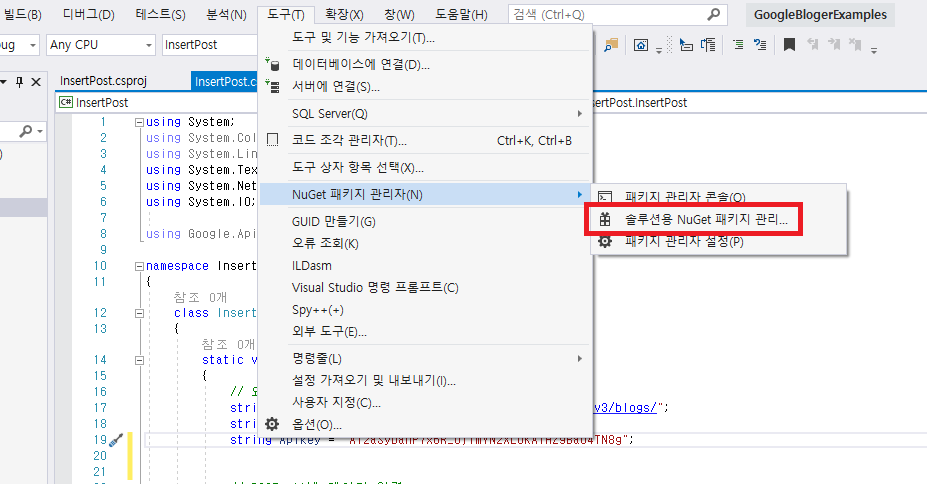The width and height of the screenshot is (927, 484).
Task: Click the 도구(T) menu header
Action: tap(286, 15)
